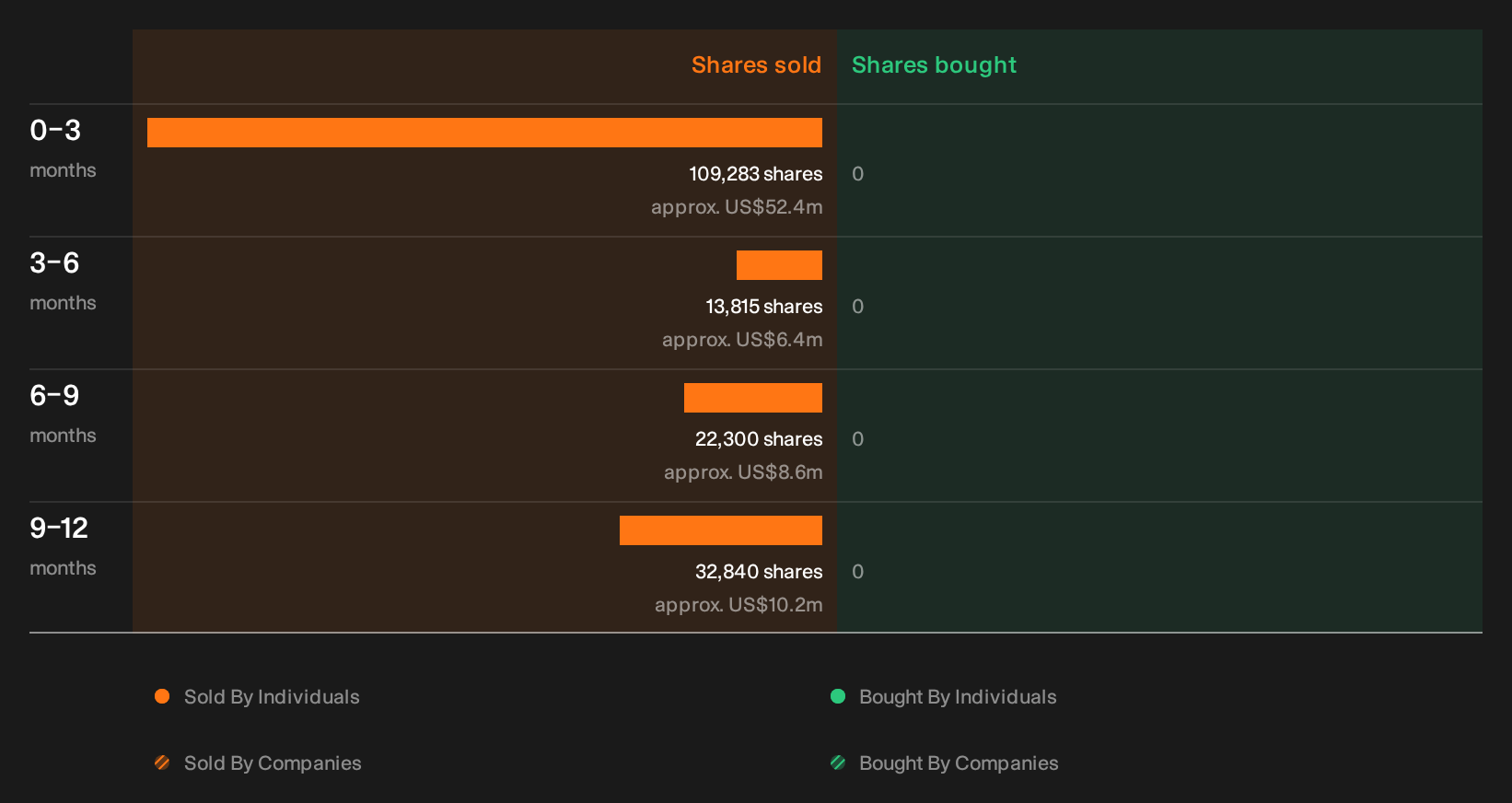Select the Bought By Companies legend label
This screenshot has width=1512, height=803.
[959, 763]
